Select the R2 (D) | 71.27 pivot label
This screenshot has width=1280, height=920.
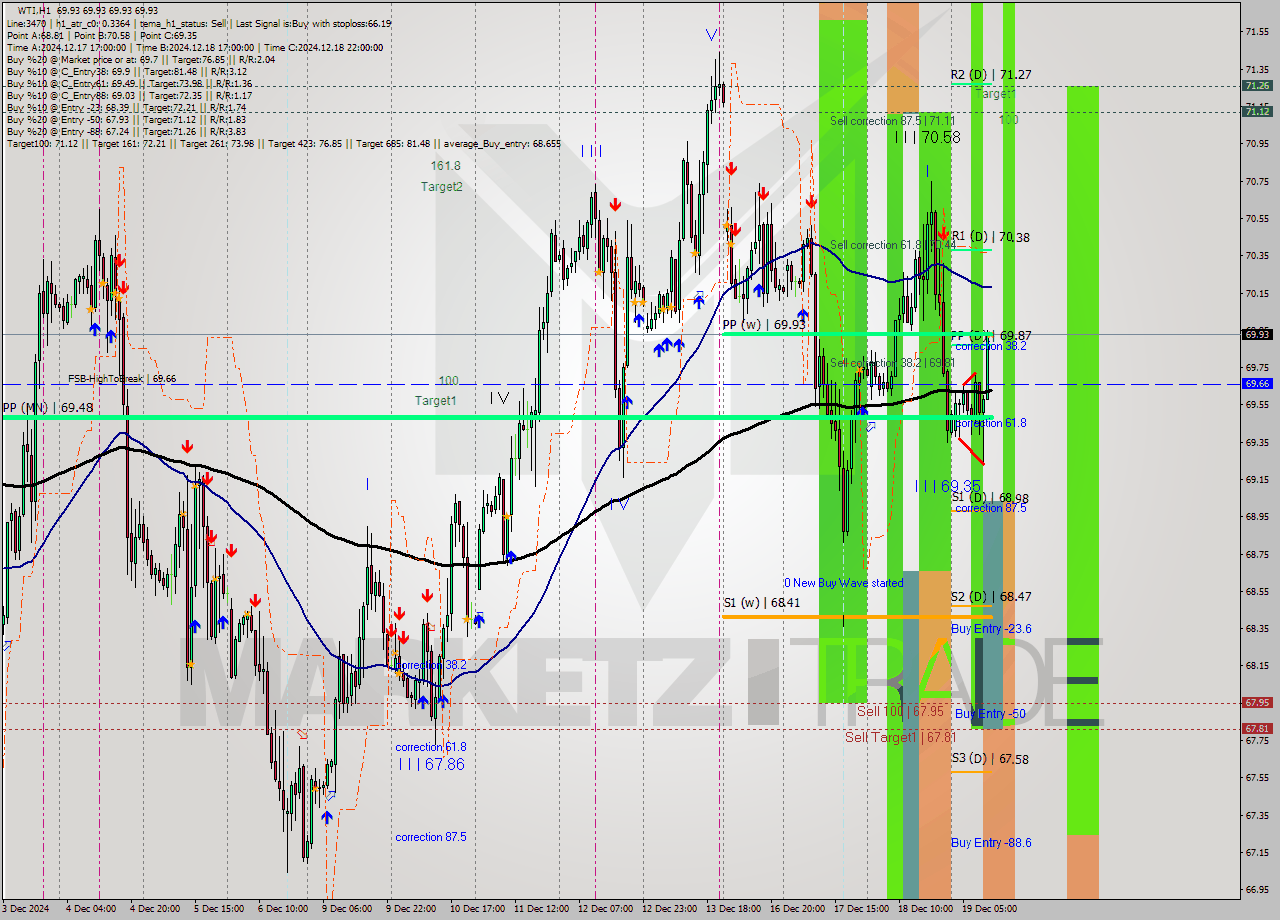point(991,75)
